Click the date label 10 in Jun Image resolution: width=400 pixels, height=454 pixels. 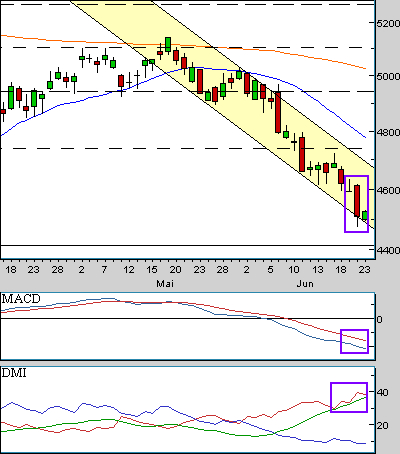(x=293, y=269)
